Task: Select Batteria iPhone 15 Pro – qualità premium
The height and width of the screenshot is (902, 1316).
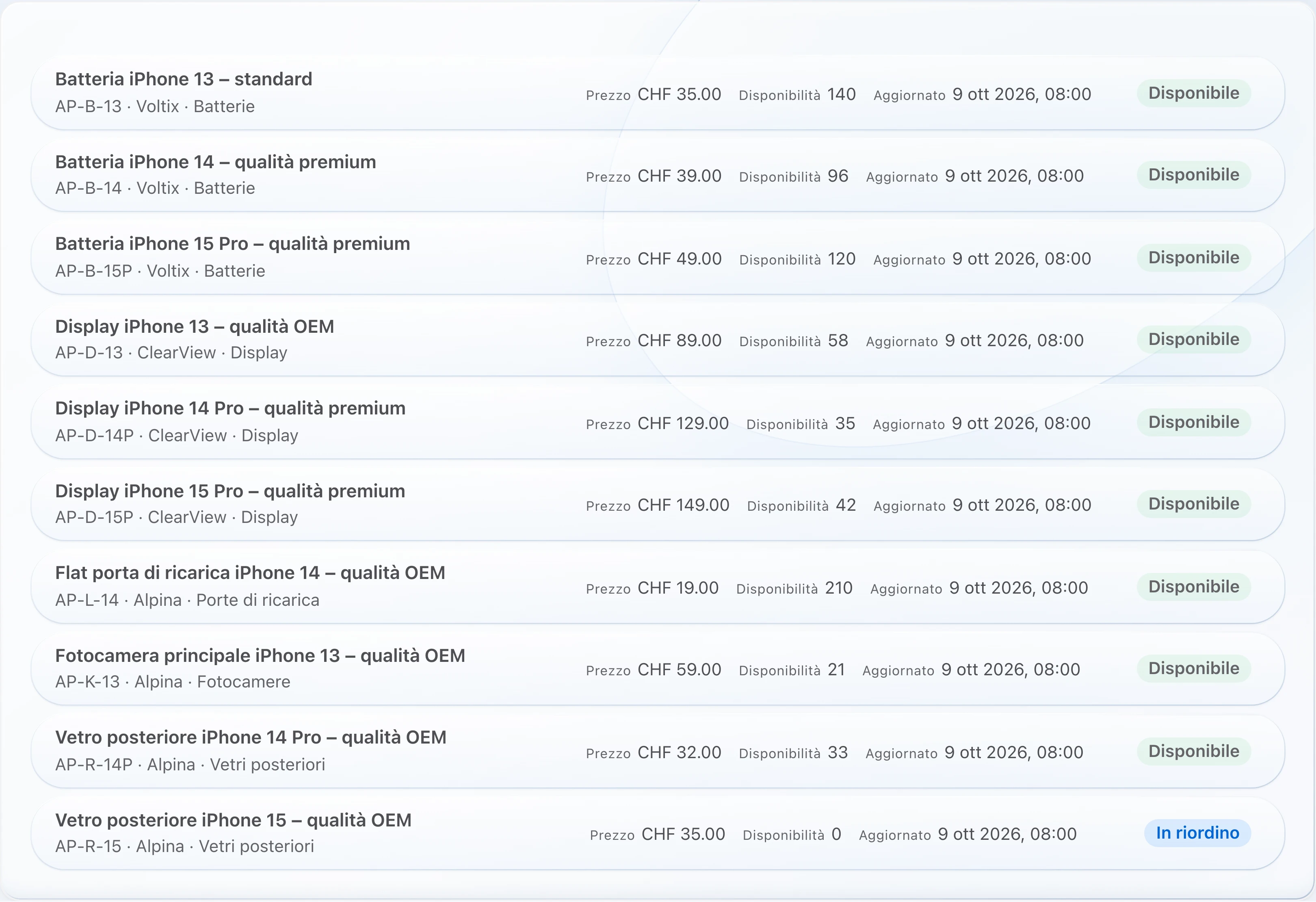Action: point(232,244)
